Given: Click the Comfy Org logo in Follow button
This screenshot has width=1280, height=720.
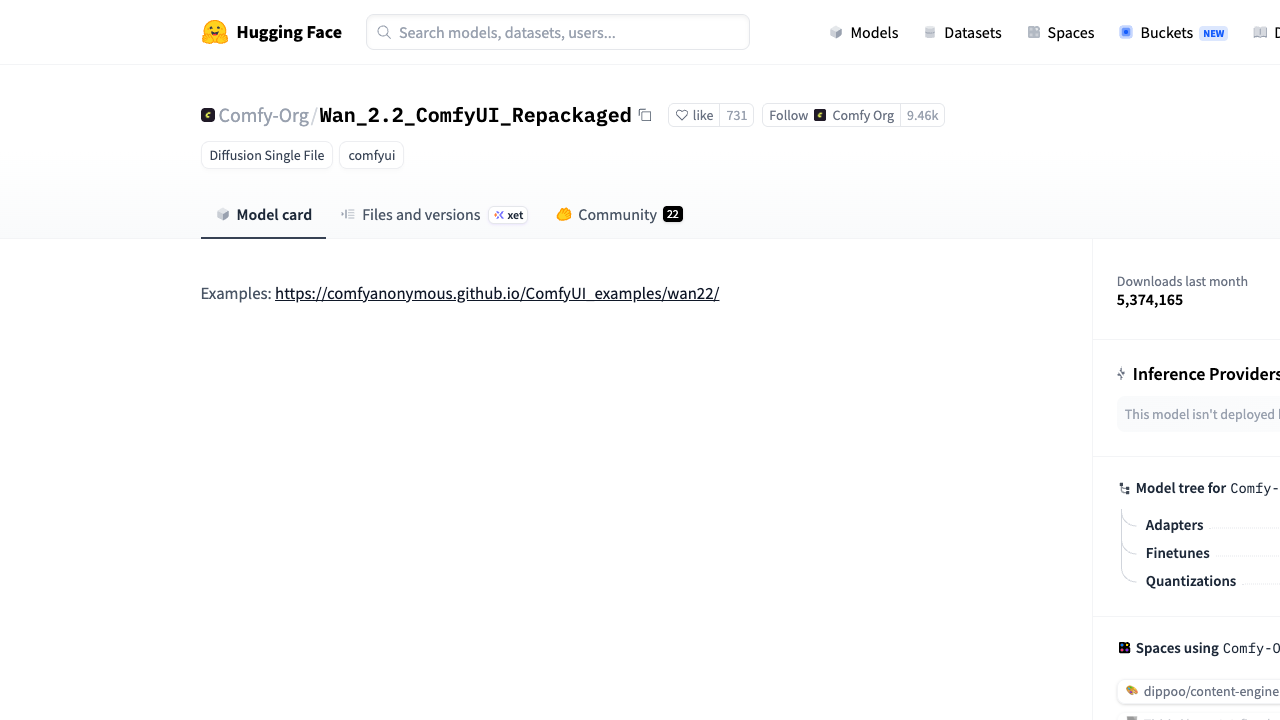Looking at the screenshot, I should click(x=820, y=115).
